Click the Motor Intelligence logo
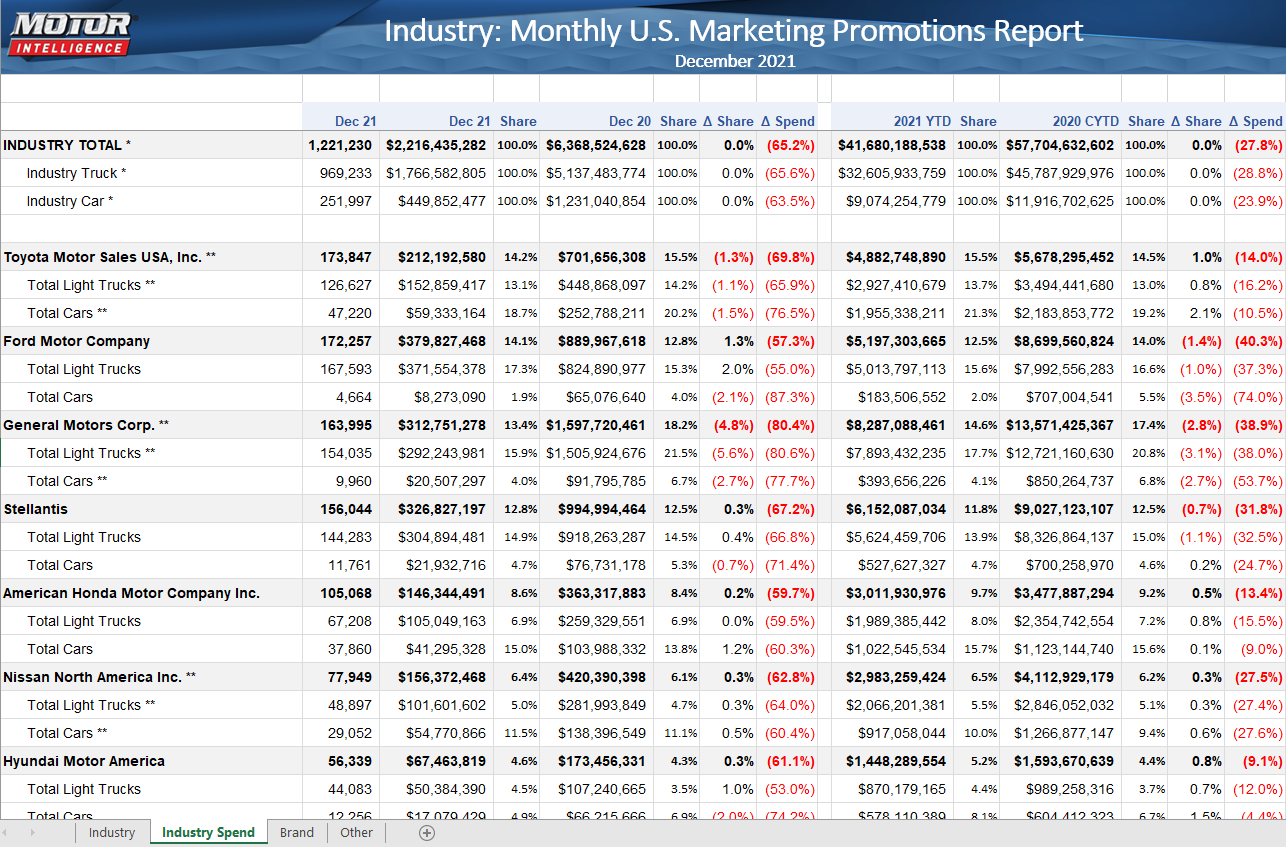The width and height of the screenshot is (1286, 847). (71, 34)
